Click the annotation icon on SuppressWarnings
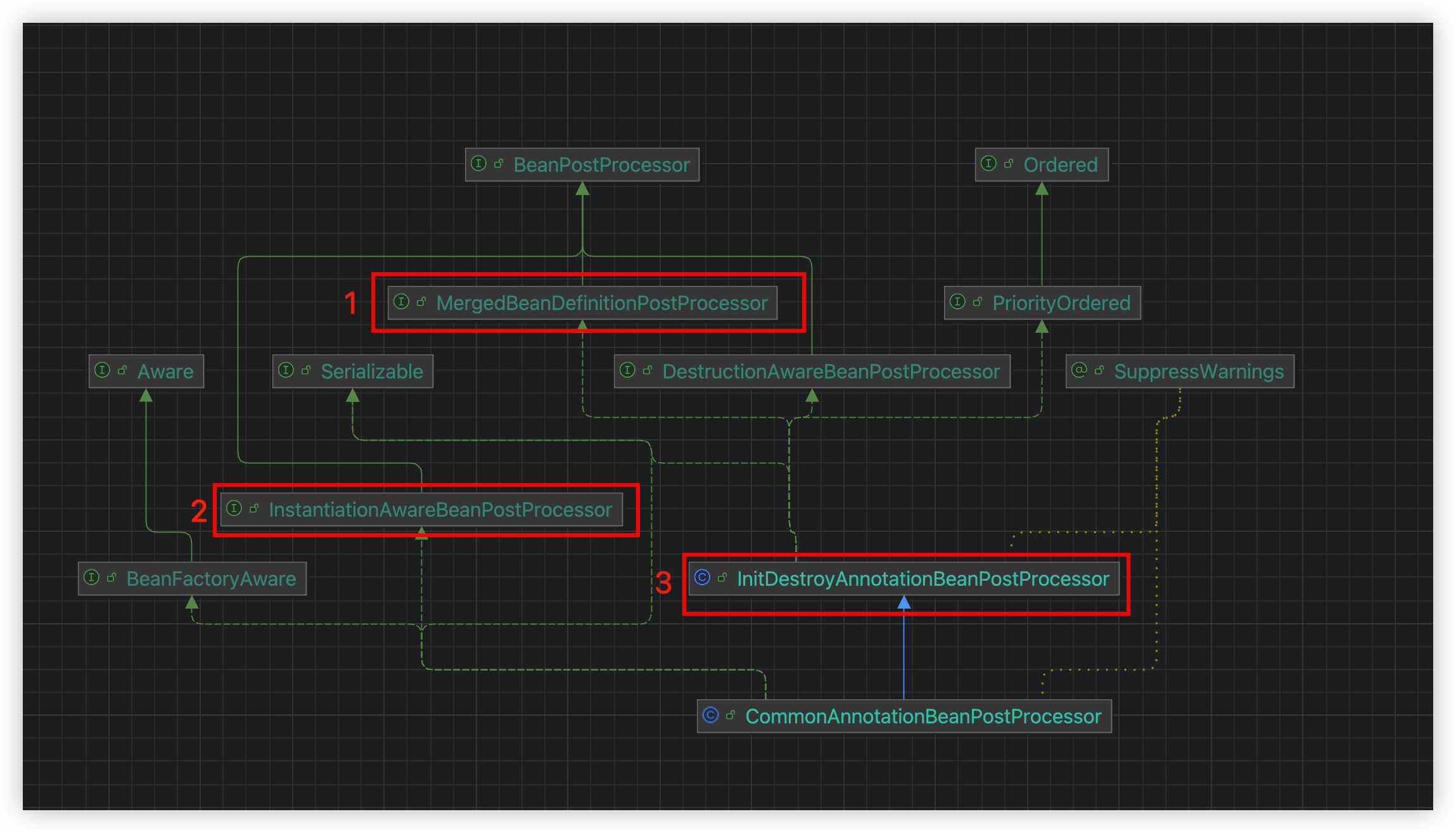This screenshot has height=833, width=1456. coord(1080,370)
